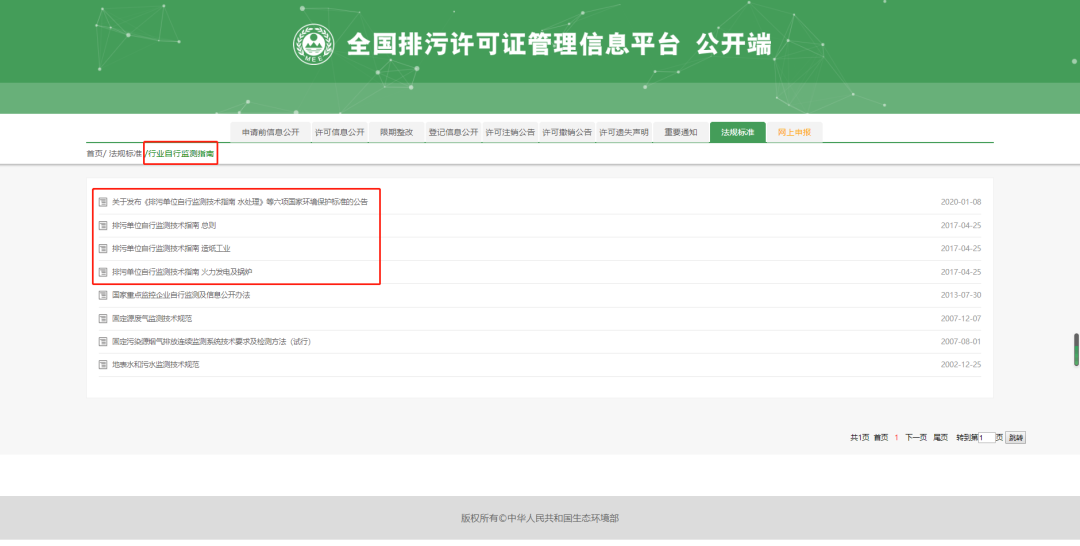The height and width of the screenshot is (546, 1080).
Task: Click document icon beside 造纸工业 guideline
Action: pos(103,248)
